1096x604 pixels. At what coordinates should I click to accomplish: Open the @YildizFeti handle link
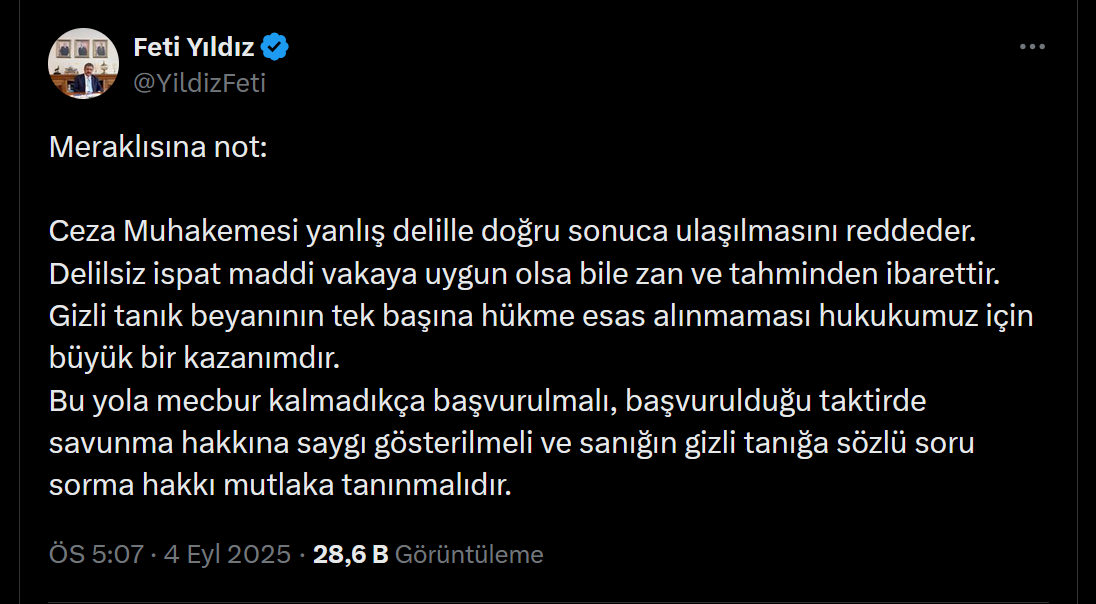[x=199, y=83]
